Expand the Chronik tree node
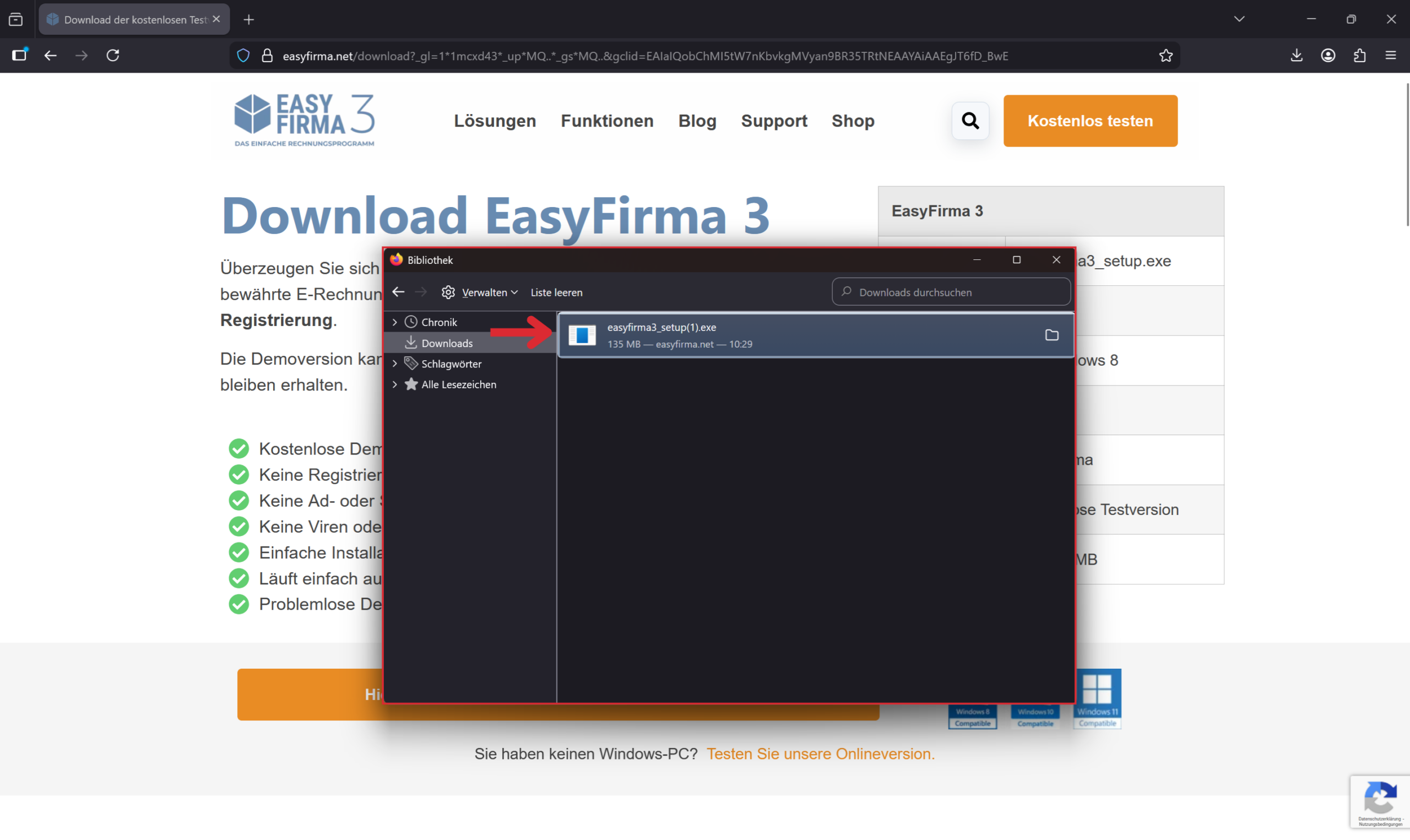Viewport: 1410px width, 840px height. [395, 322]
